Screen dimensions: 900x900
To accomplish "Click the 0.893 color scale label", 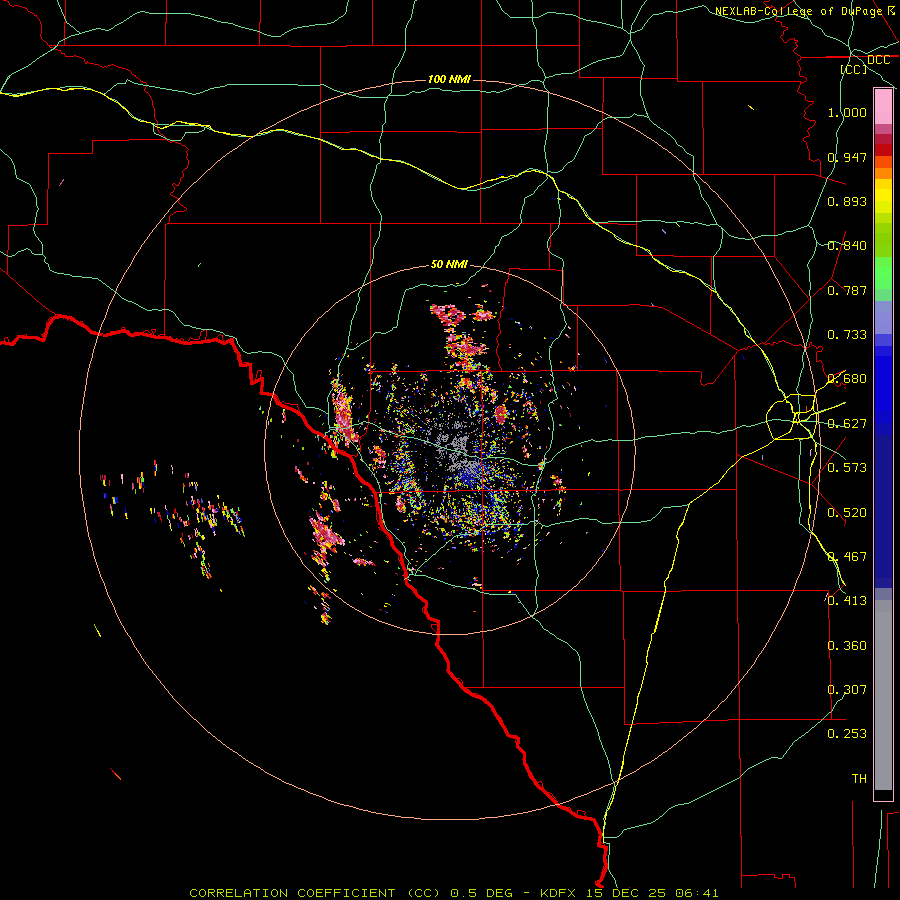I will [x=847, y=201].
